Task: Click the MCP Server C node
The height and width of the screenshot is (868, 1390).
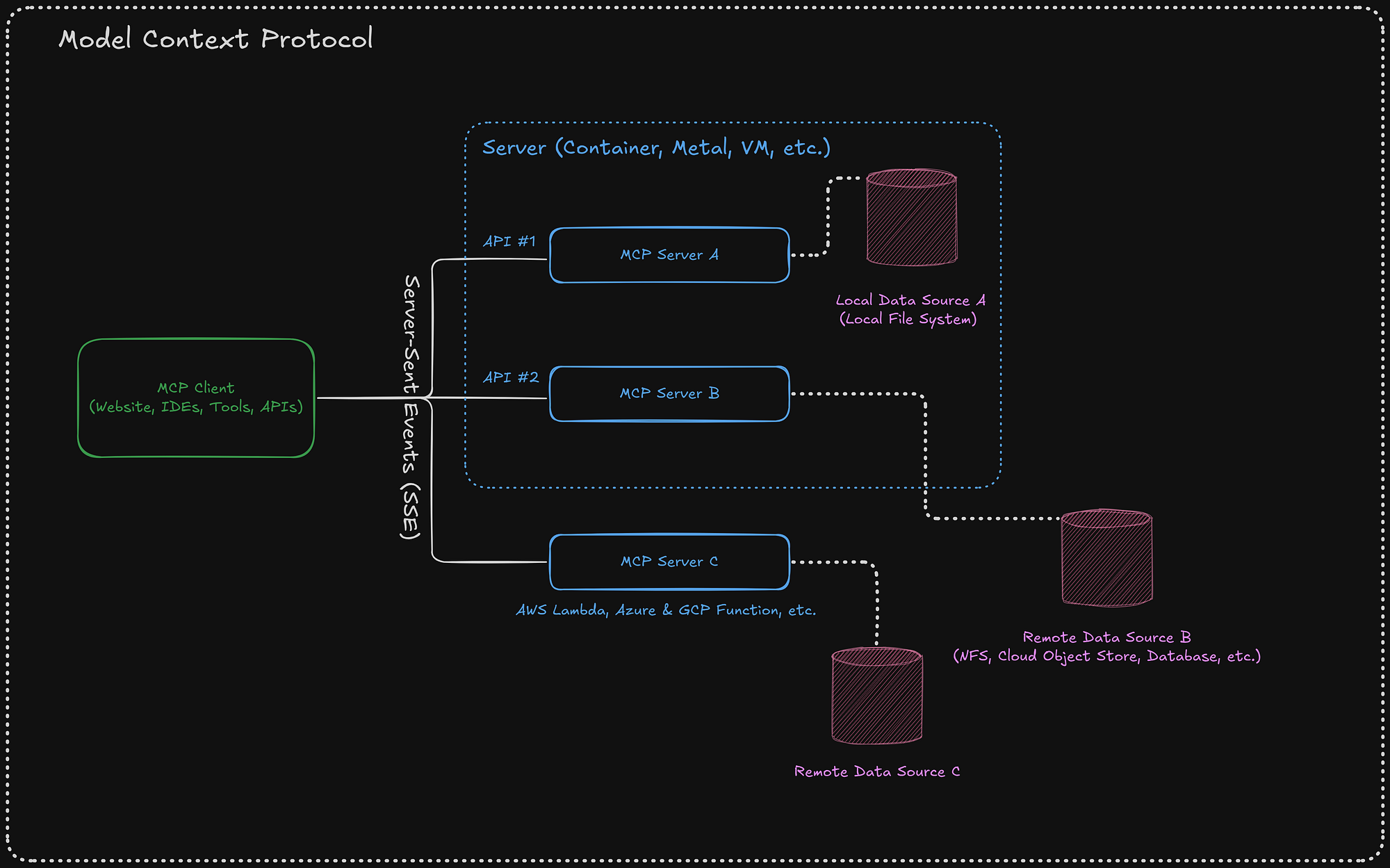Action: tap(669, 562)
